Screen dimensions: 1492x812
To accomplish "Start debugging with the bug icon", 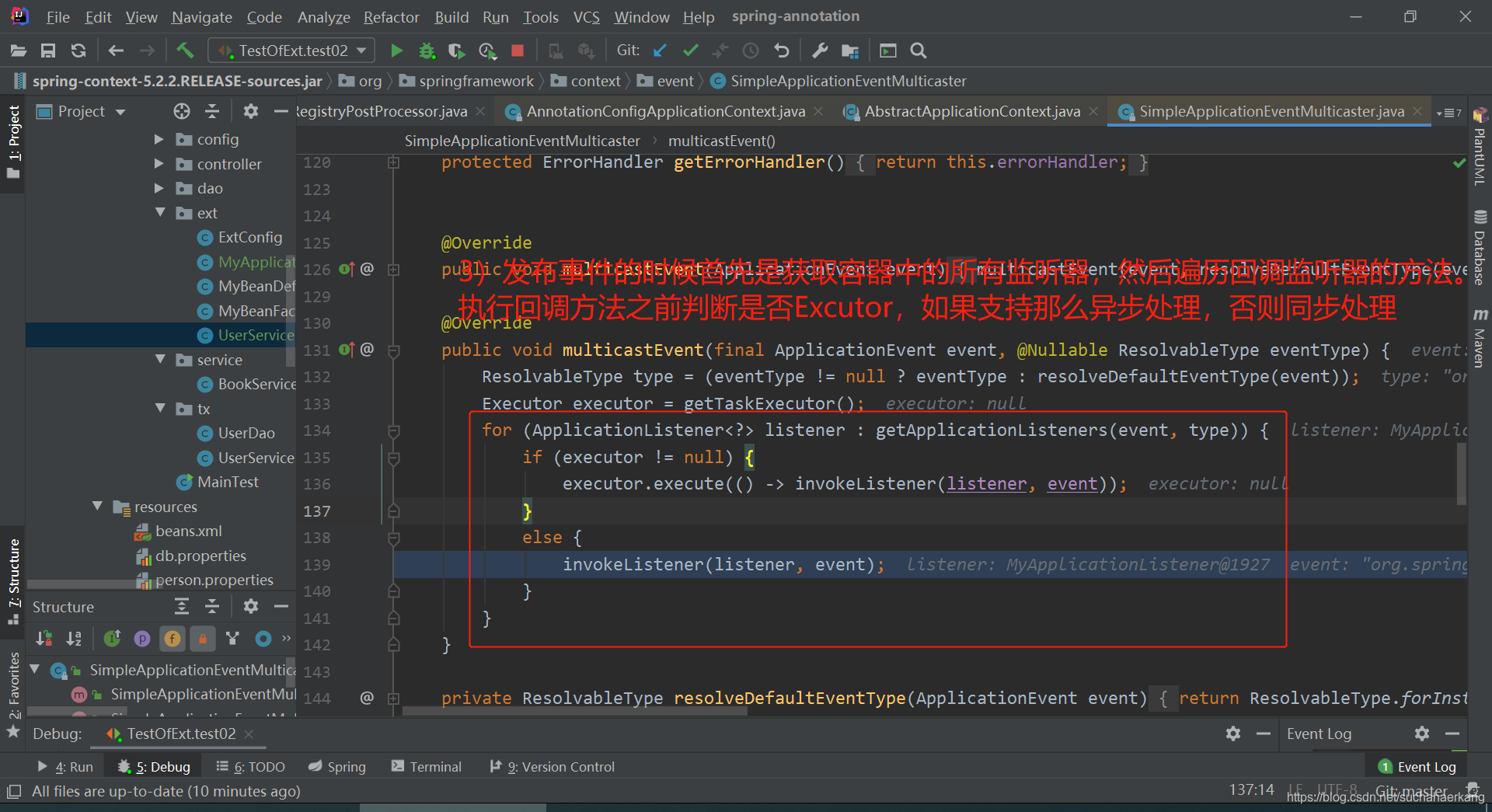I will [427, 51].
